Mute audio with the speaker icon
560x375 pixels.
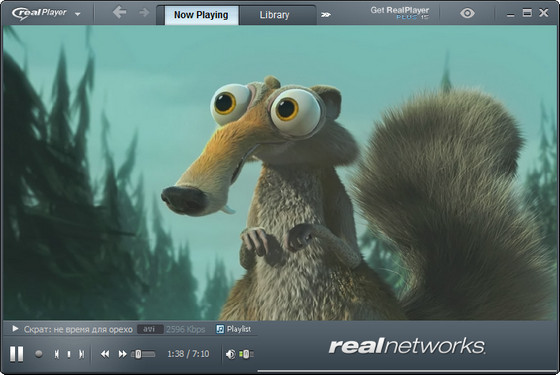230,354
